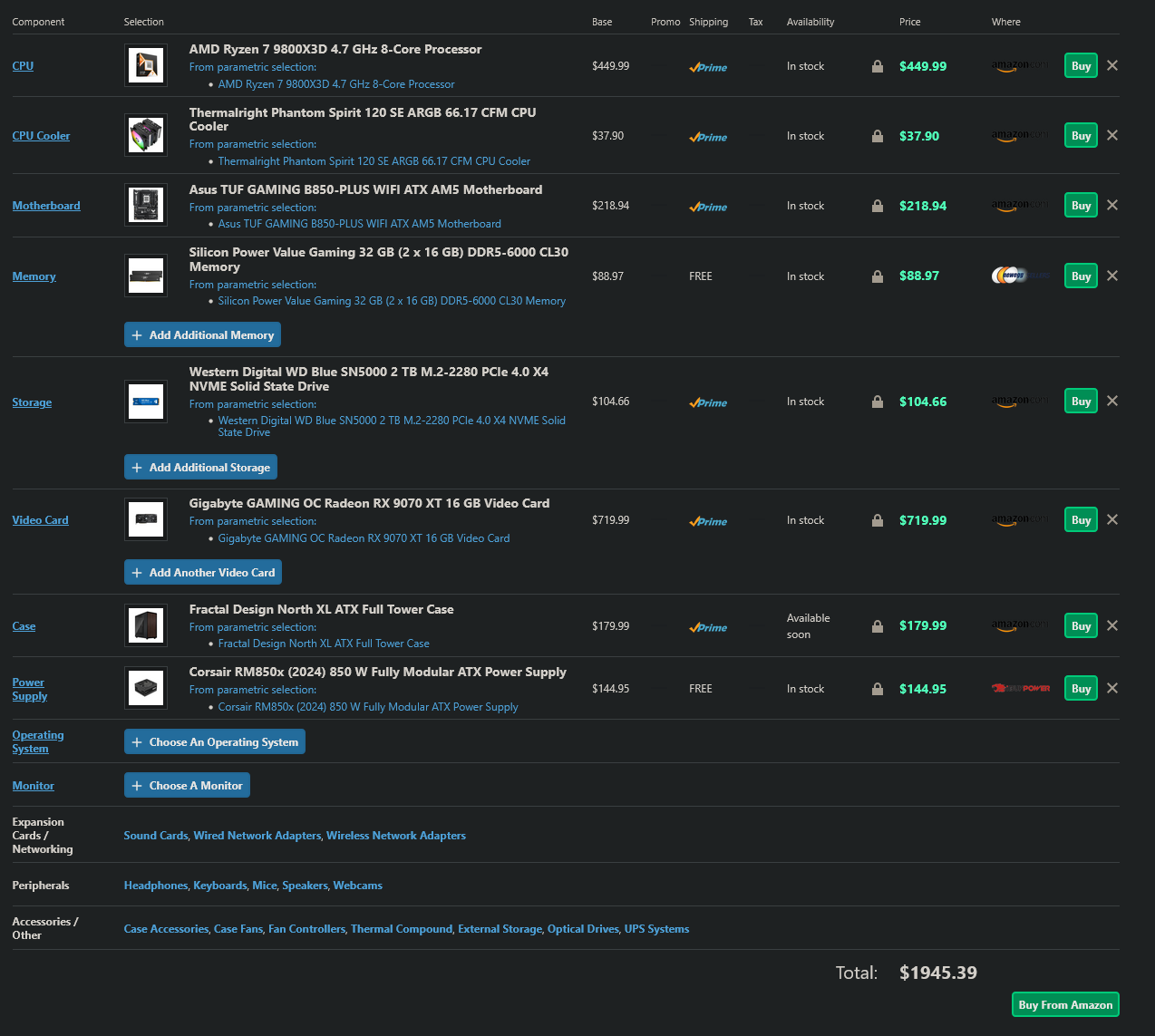This screenshot has width=1155, height=1036.
Task: Click the lock icon in the Power Supply row
Action: pos(877,689)
